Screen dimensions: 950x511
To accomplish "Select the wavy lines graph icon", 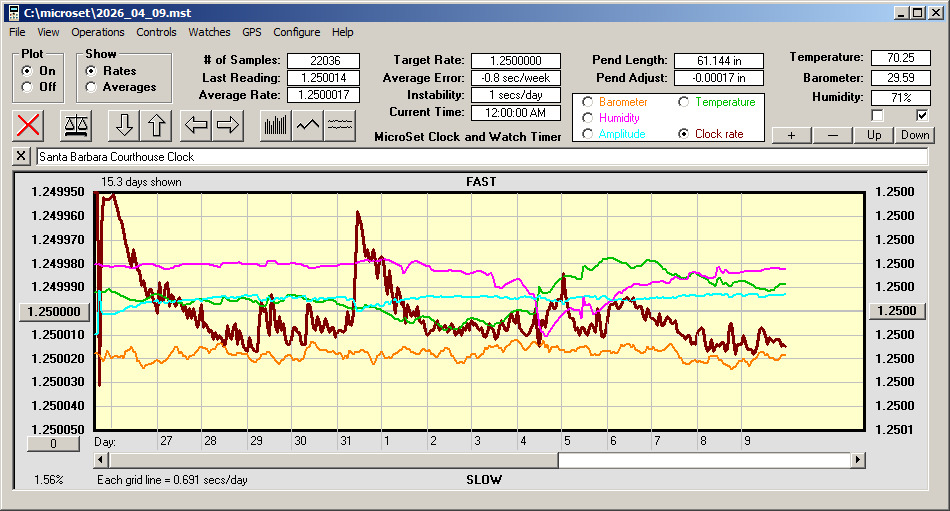I will click(x=340, y=125).
